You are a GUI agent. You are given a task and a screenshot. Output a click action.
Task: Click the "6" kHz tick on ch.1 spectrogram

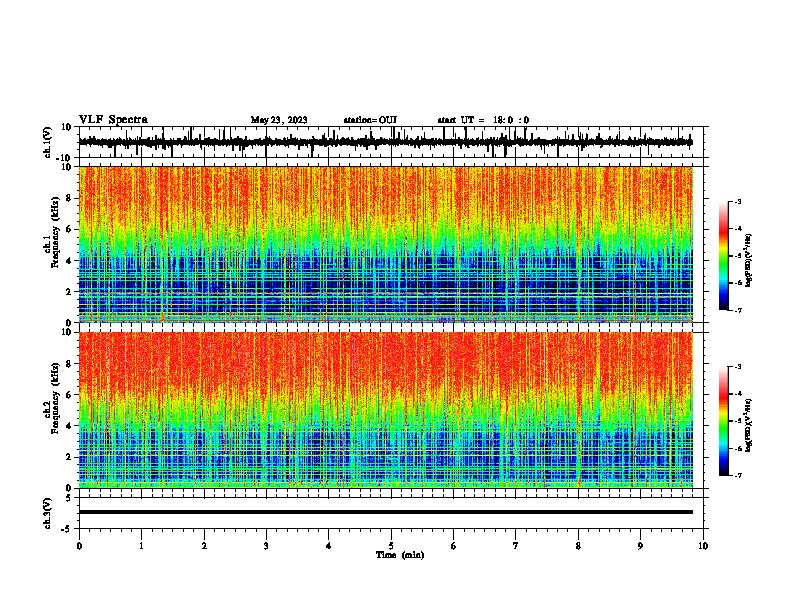tap(70, 229)
